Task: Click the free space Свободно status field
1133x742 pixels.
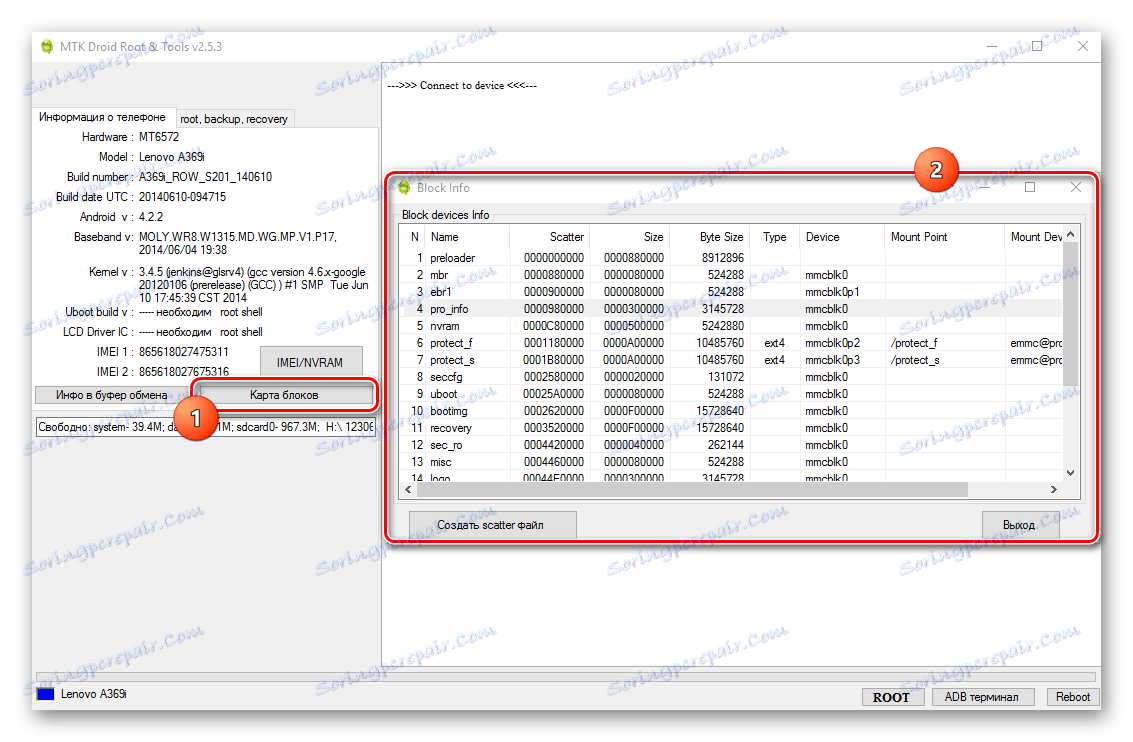Action: pyautogui.click(x=206, y=427)
